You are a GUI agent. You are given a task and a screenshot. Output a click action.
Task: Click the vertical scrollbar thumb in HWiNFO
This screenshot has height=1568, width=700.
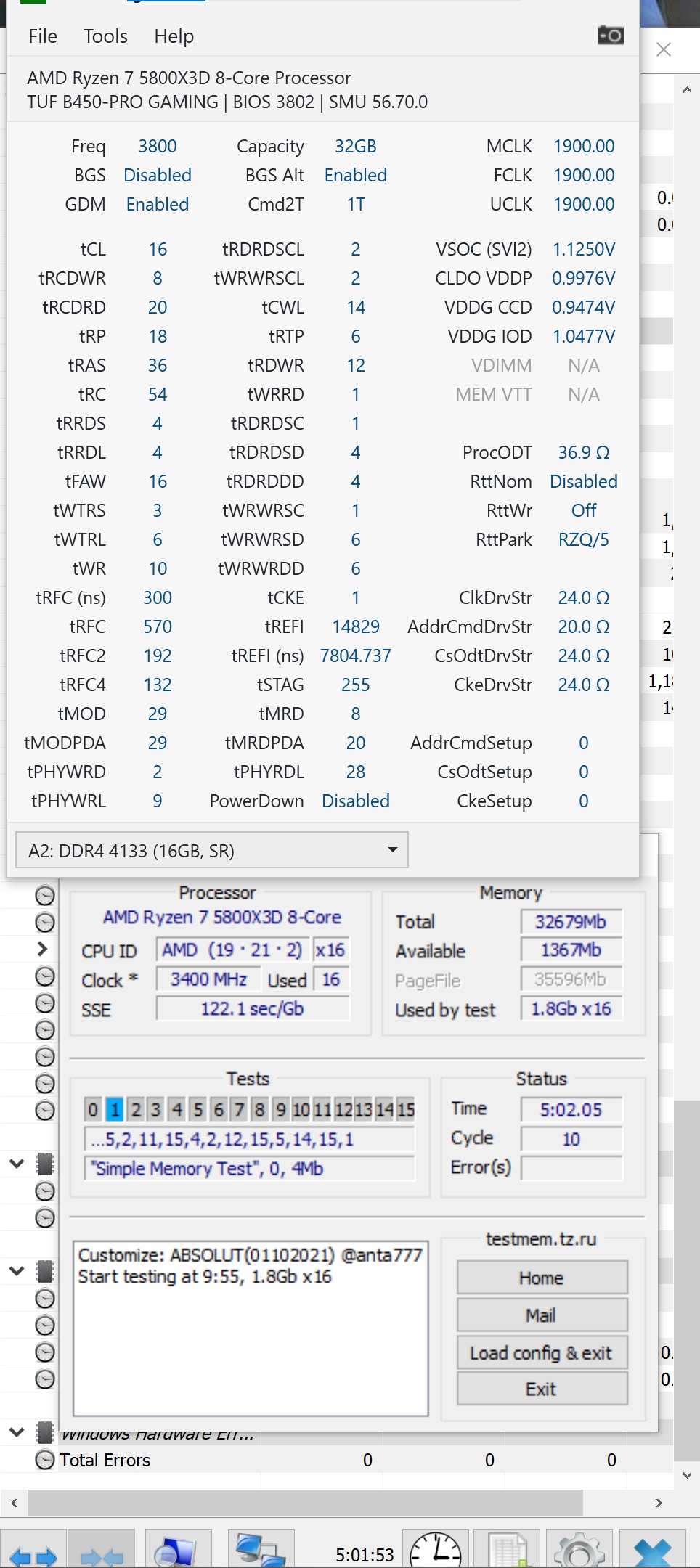[x=687, y=1281]
